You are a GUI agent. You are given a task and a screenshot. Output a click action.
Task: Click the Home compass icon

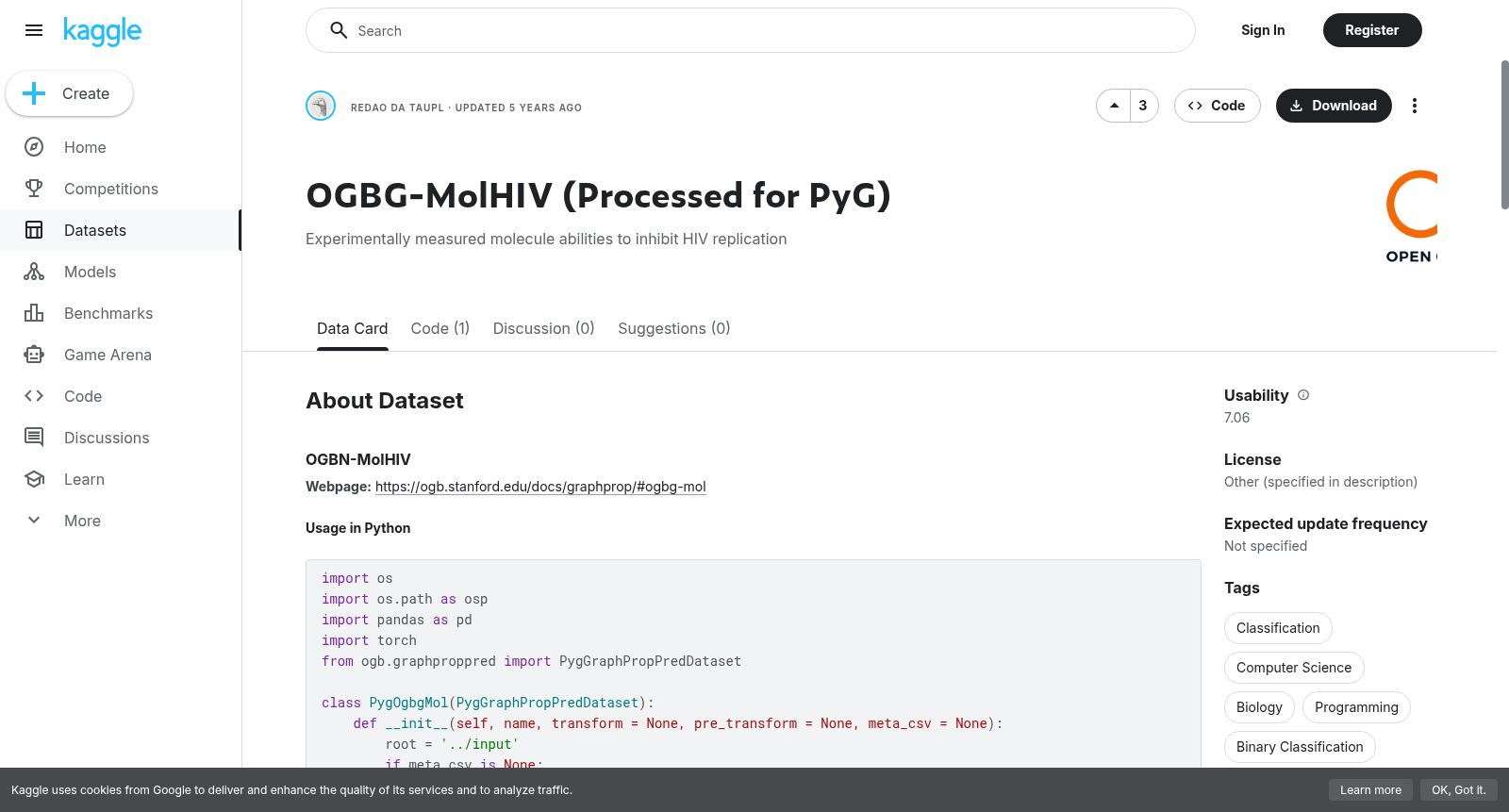(34, 147)
